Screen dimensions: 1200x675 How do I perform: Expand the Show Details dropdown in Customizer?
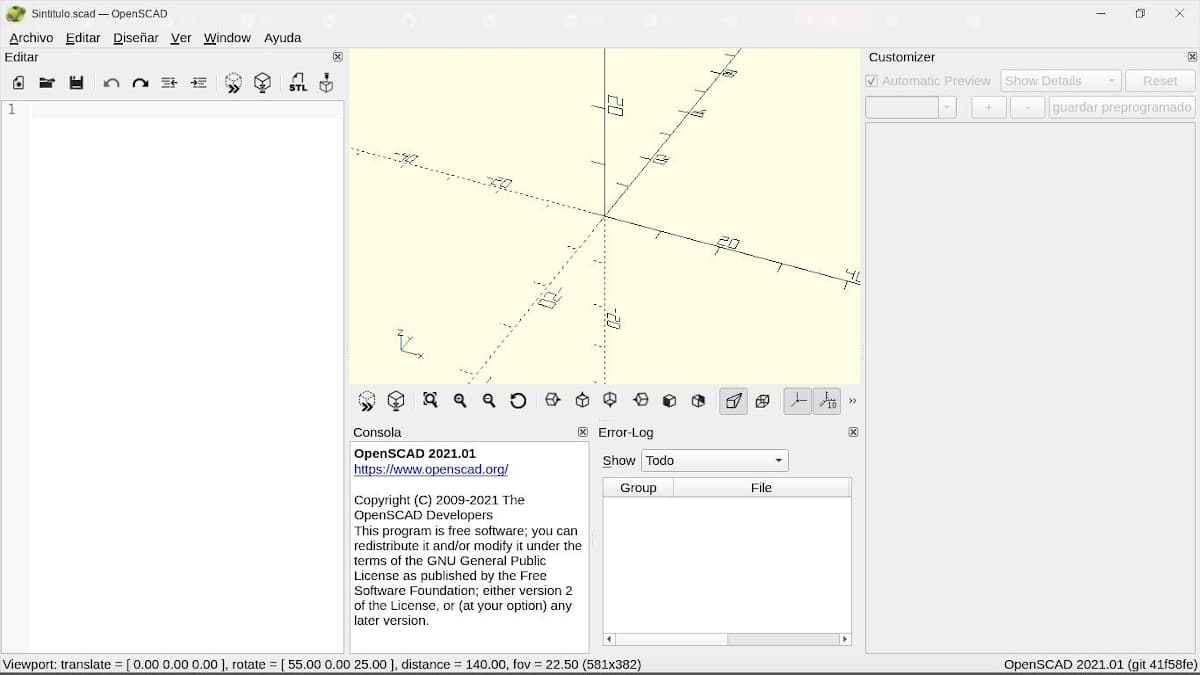[1060, 81]
